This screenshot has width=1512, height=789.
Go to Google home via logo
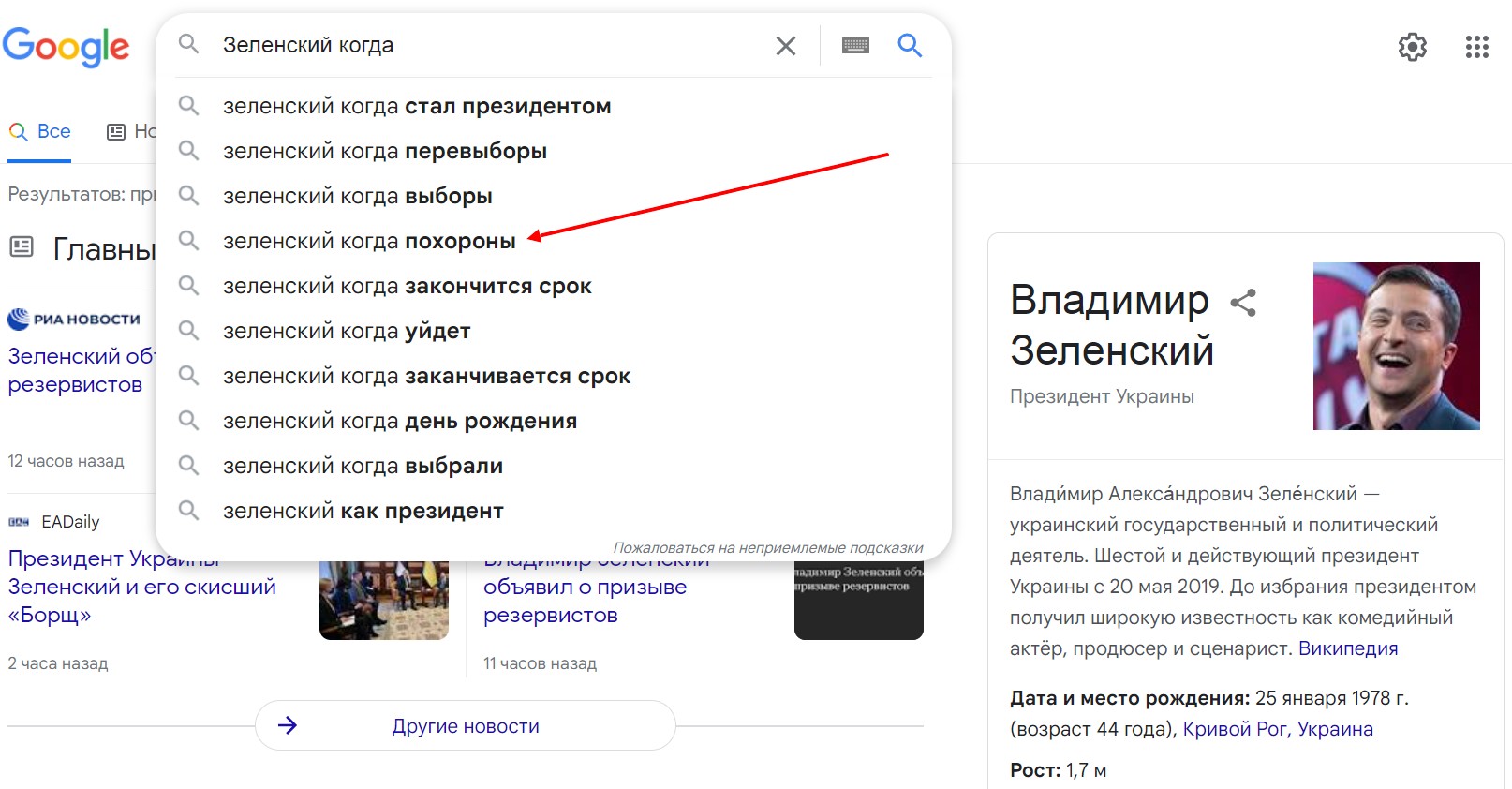[x=67, y=47]
